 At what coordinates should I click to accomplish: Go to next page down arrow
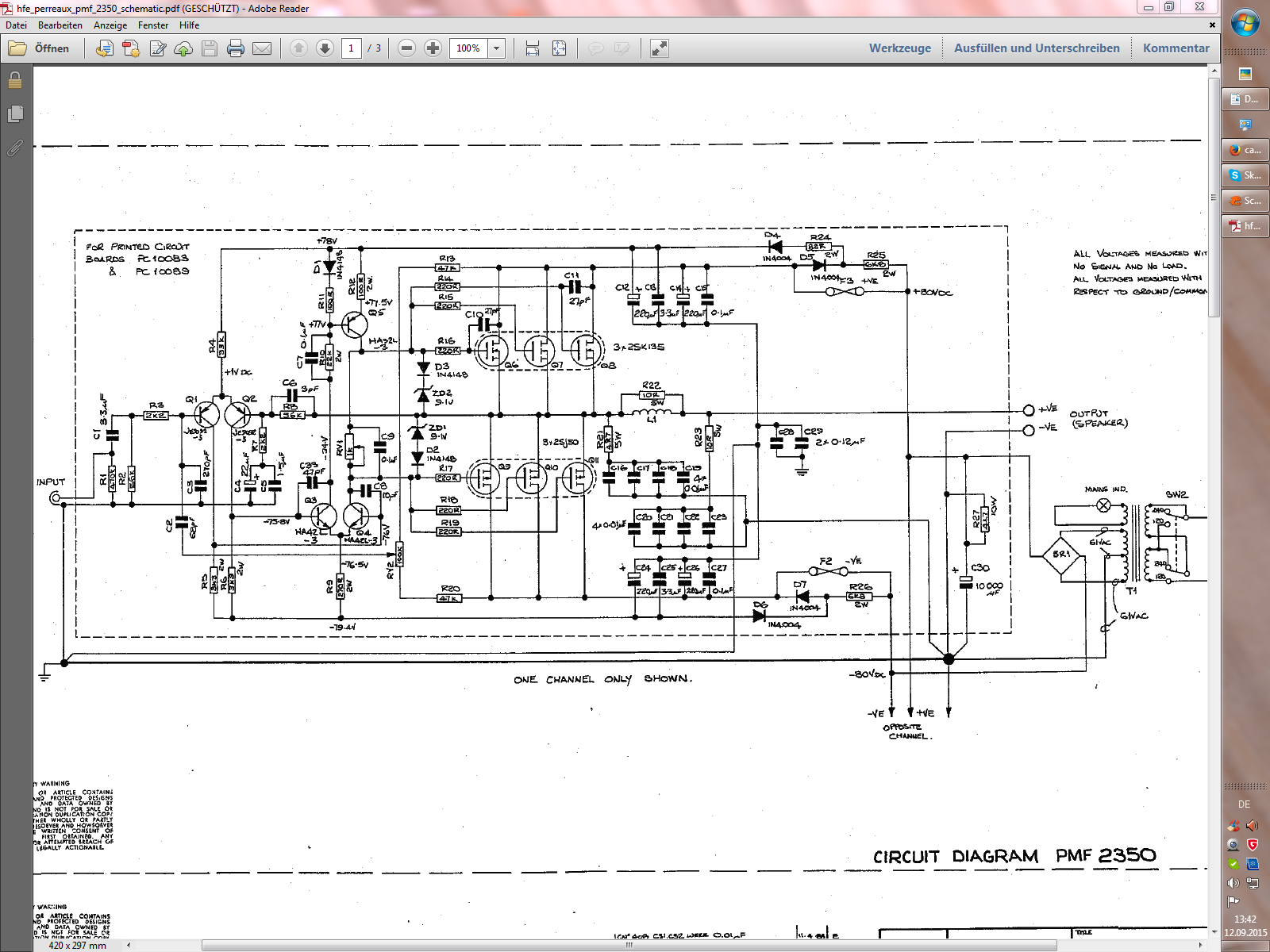325,48
